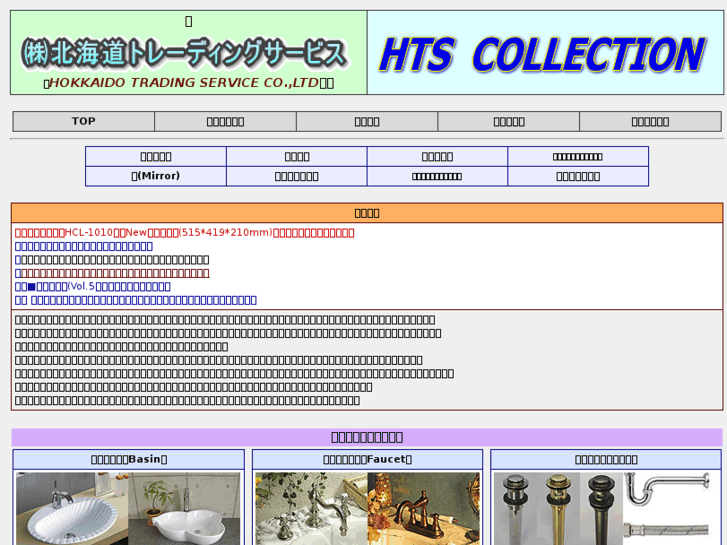Image resolution: width=727 pixels, height=545 pixels.
Task: Click the HTS COLLECTION banner
Action: coord(545,53)
